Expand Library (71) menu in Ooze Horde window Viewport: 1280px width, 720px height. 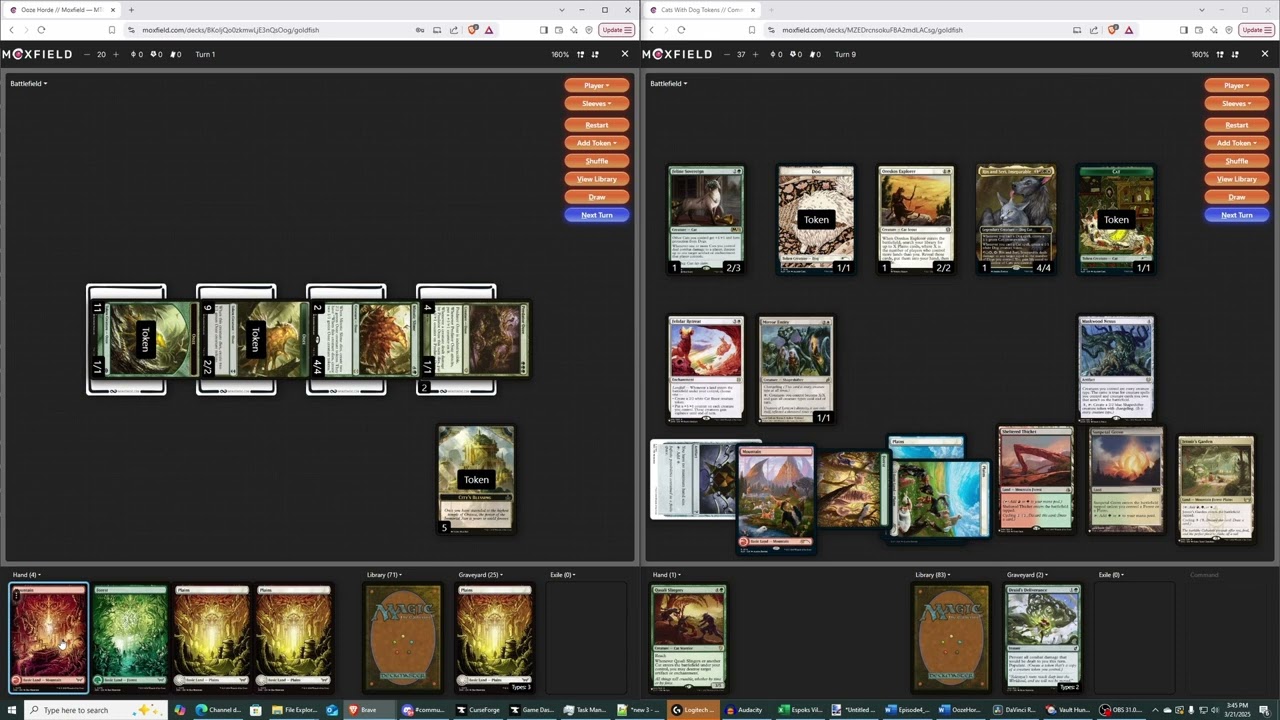pos(384,575)
